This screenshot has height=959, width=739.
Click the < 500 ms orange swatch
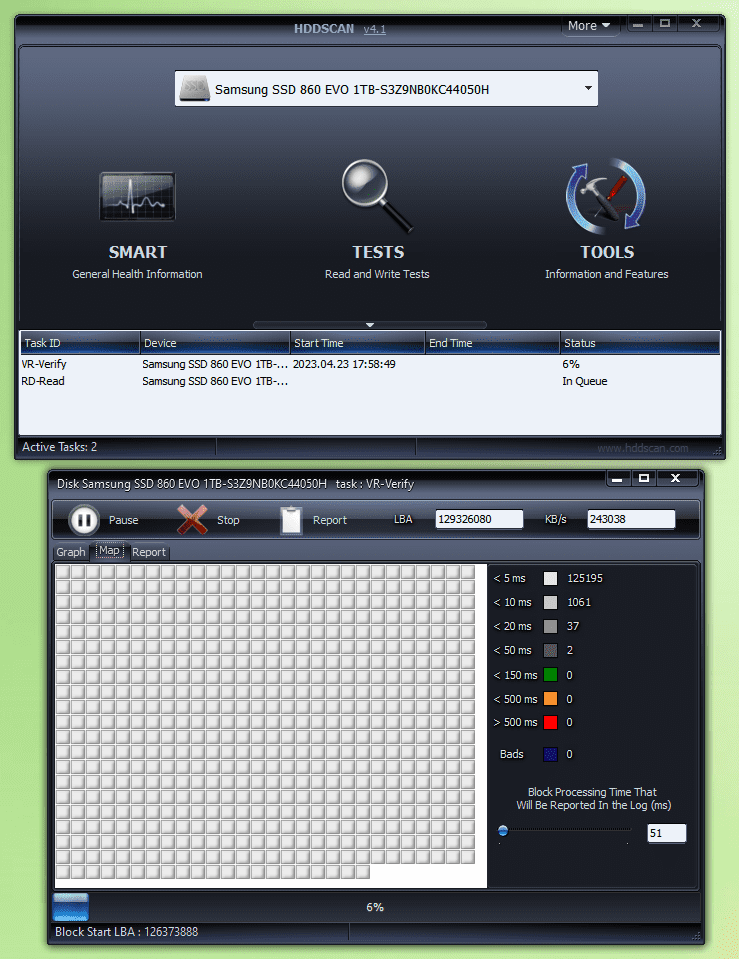pos(551,699)
